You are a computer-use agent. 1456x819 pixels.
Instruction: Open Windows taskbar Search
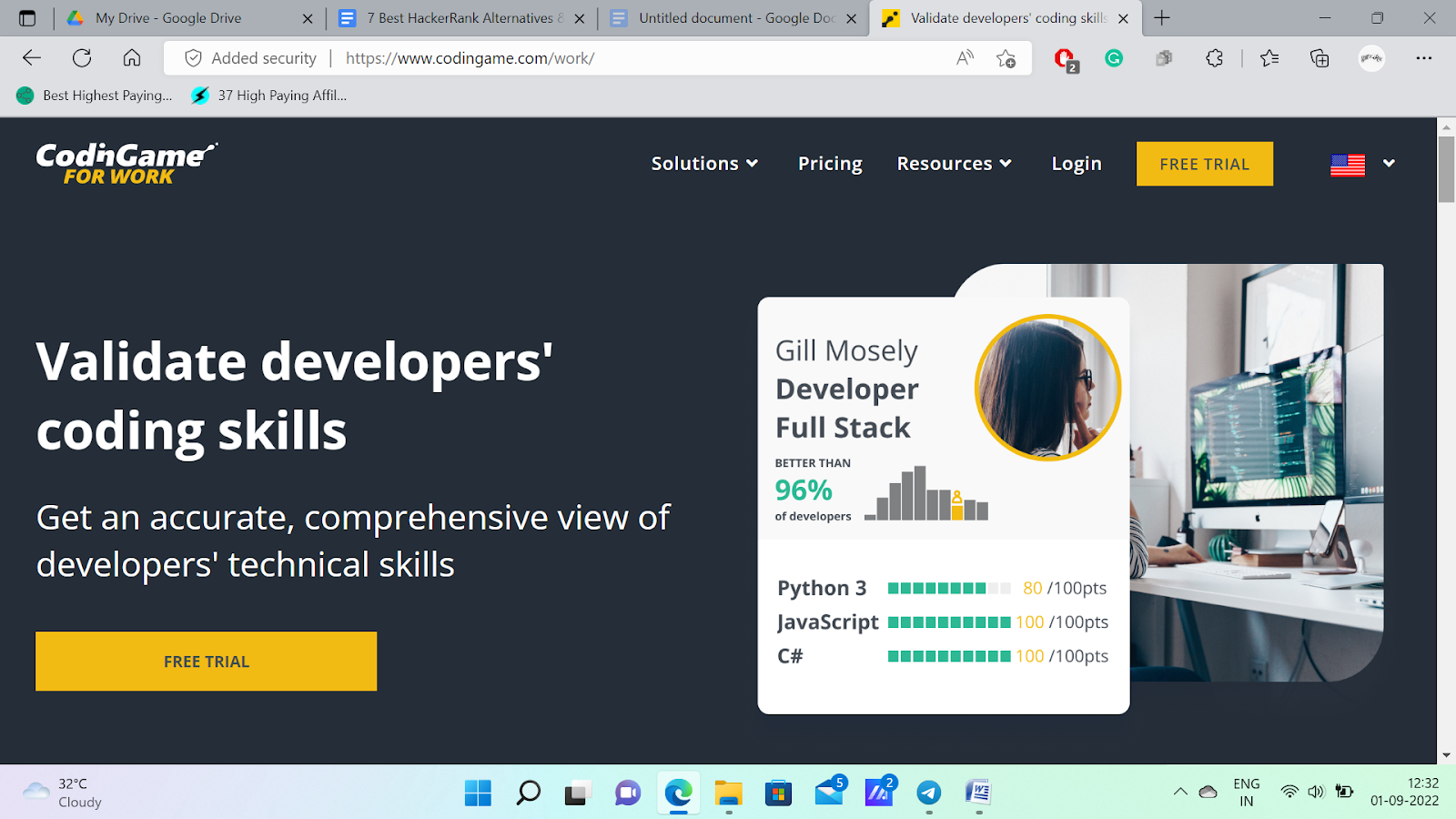pos(528,793)
